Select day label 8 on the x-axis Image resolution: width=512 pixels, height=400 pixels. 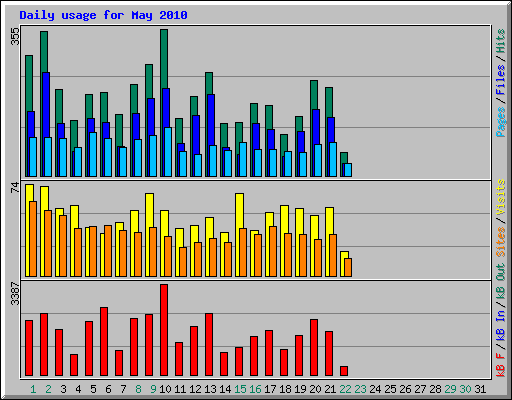point(138,389)
